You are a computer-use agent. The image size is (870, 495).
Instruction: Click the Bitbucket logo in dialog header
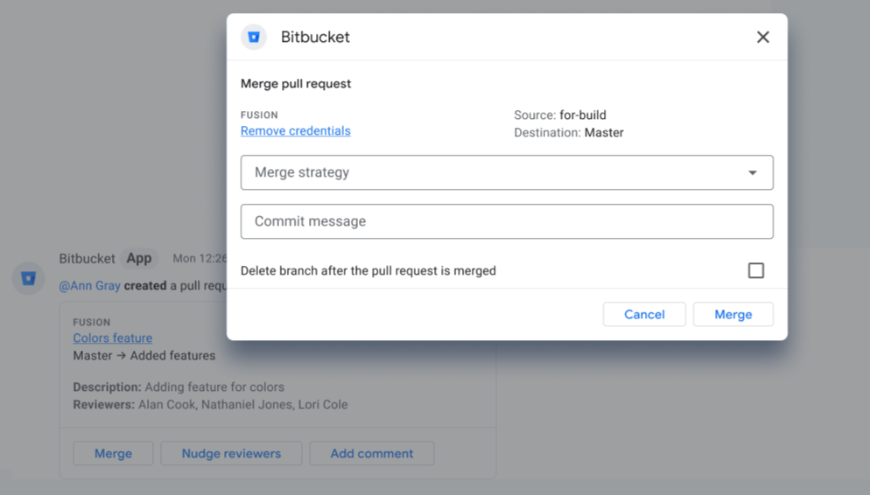click(254, 37)
